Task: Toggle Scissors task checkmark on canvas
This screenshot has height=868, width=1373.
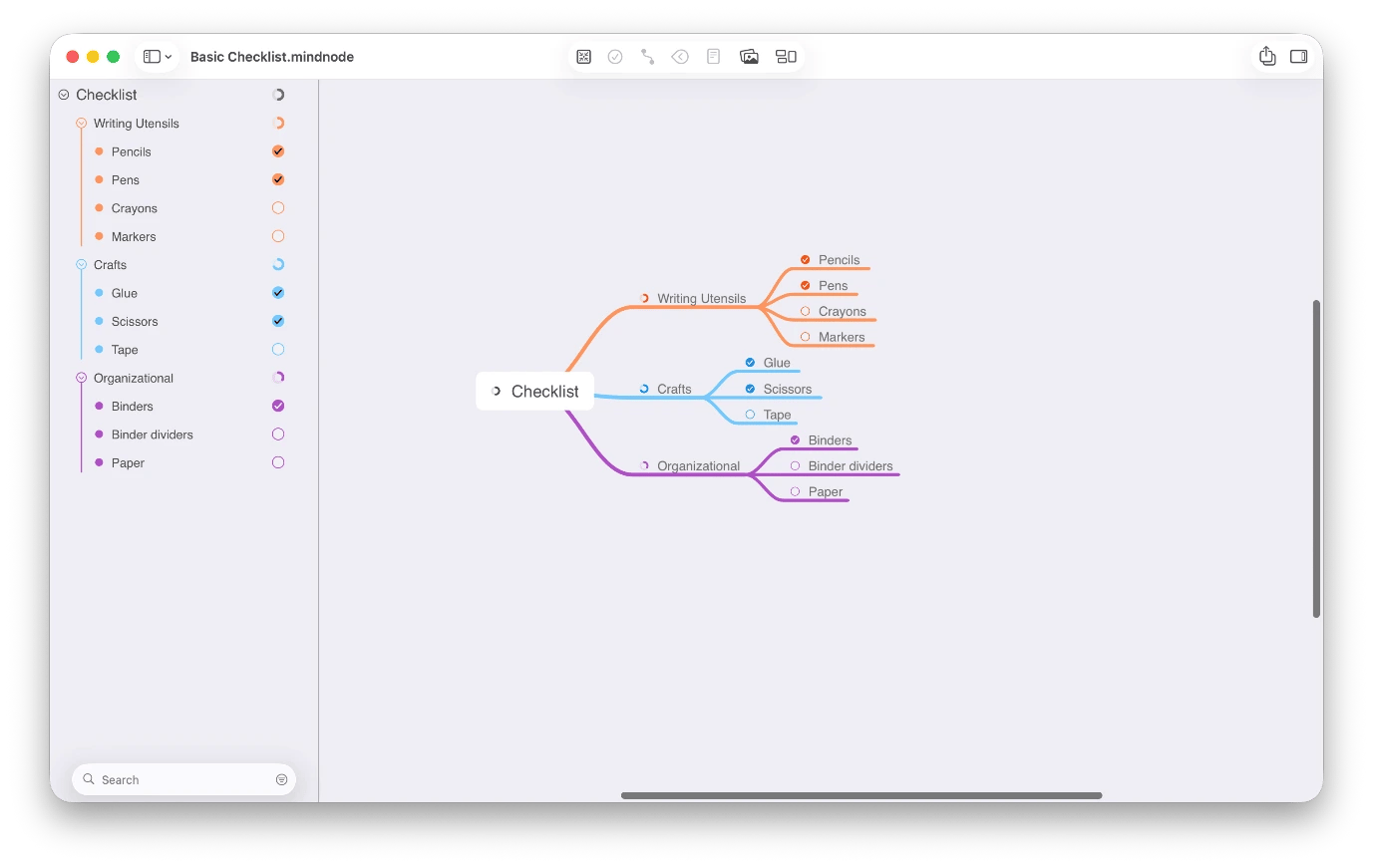Action: (750, 389)
